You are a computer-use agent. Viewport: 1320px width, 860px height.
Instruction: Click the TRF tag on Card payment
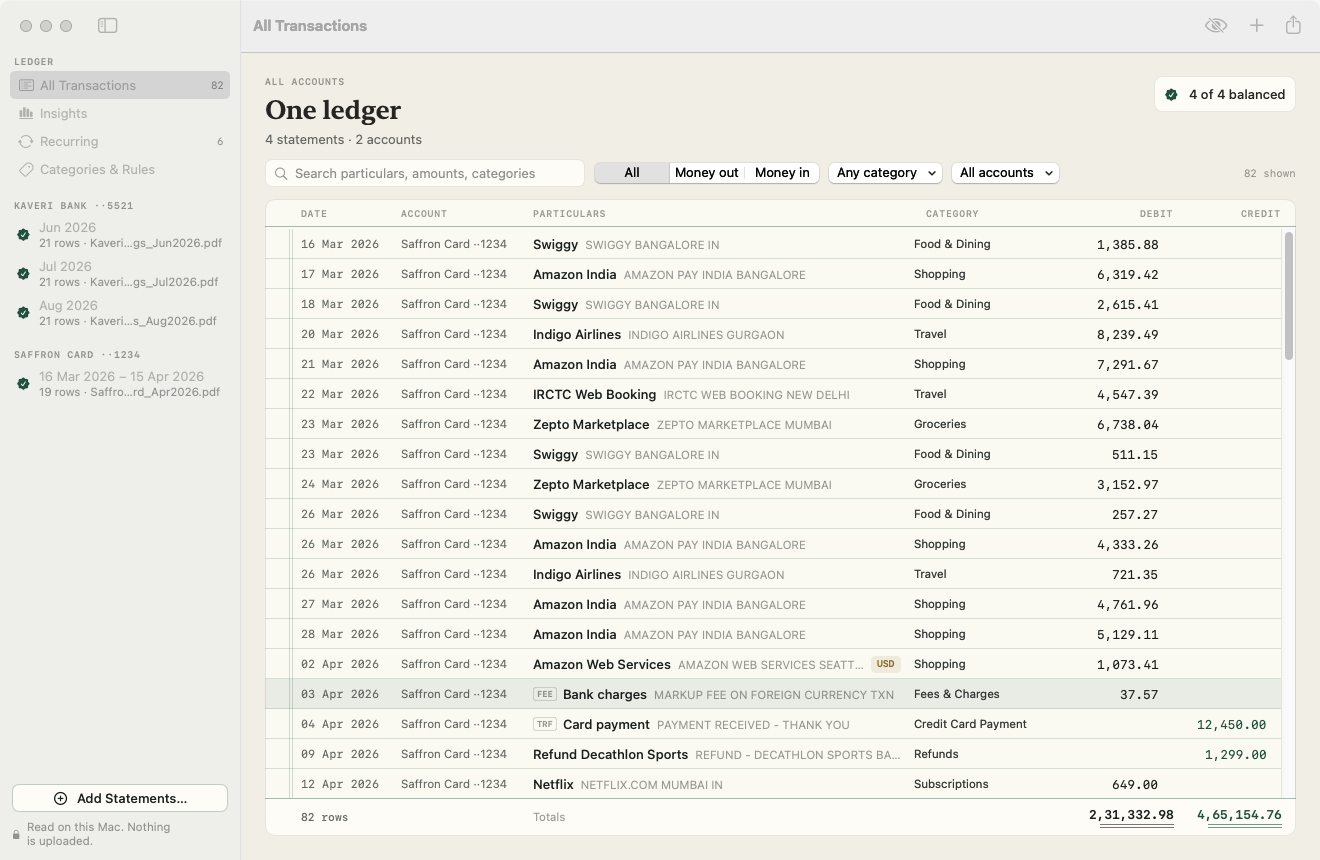pyautogui.click(x=545, y=724)
